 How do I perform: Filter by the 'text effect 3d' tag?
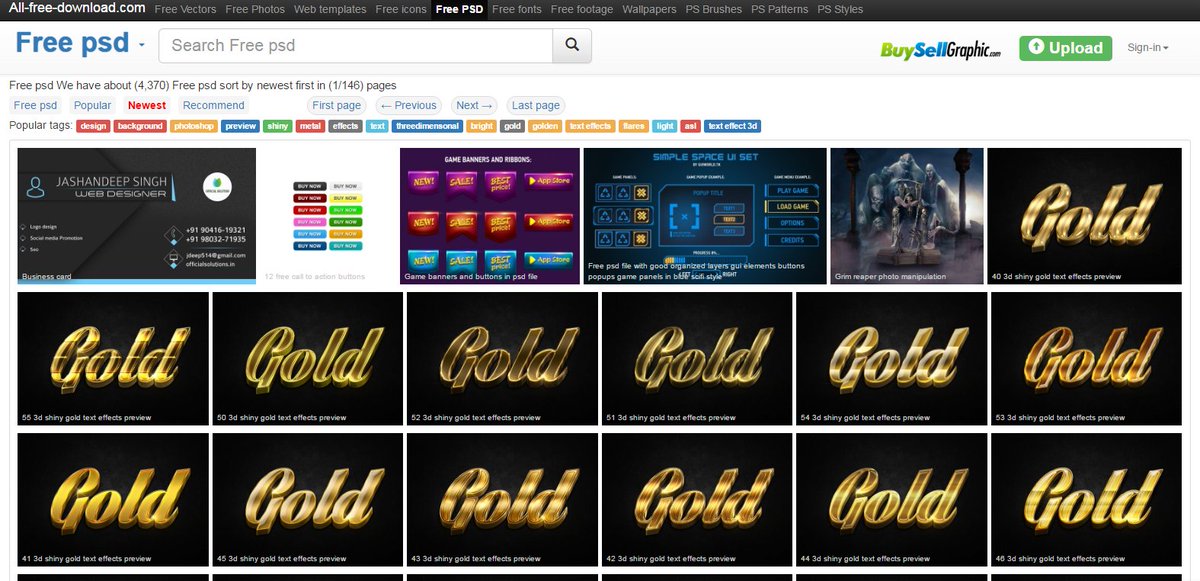(733, 126)
